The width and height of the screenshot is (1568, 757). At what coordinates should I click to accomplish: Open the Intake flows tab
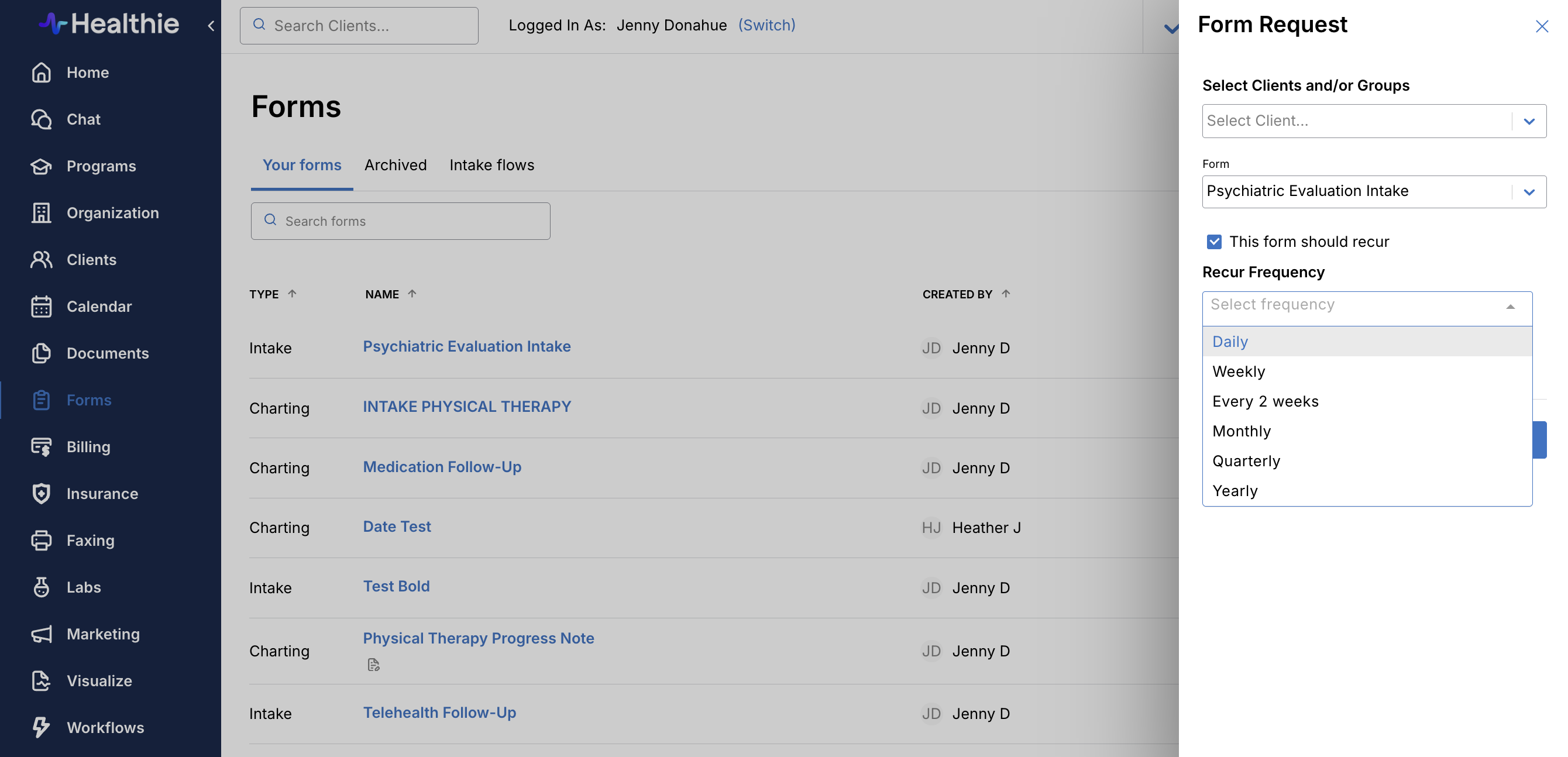[491, 165]
